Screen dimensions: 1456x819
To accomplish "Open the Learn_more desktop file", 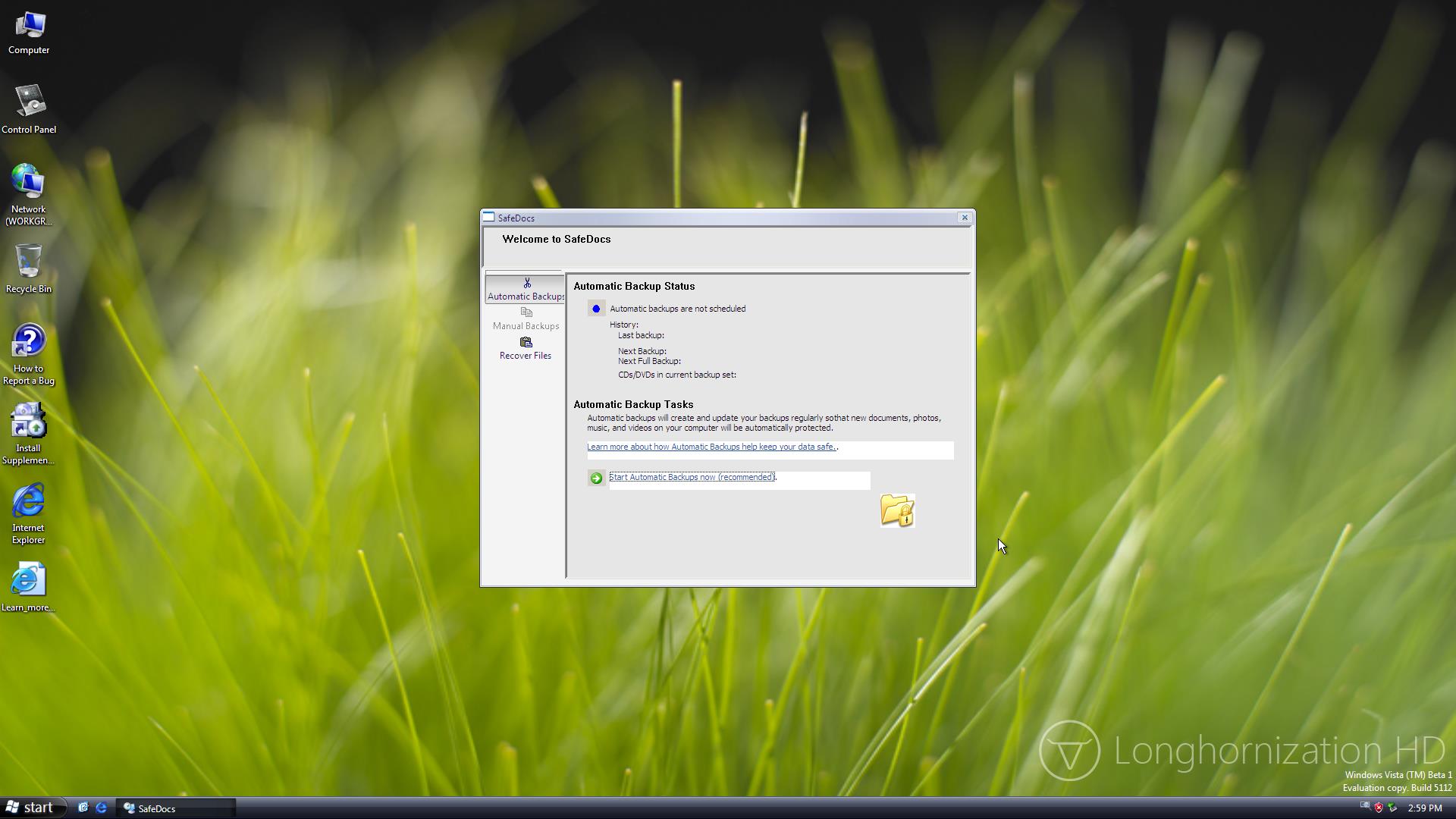I will pyautogui.click(x=29, y=586).
